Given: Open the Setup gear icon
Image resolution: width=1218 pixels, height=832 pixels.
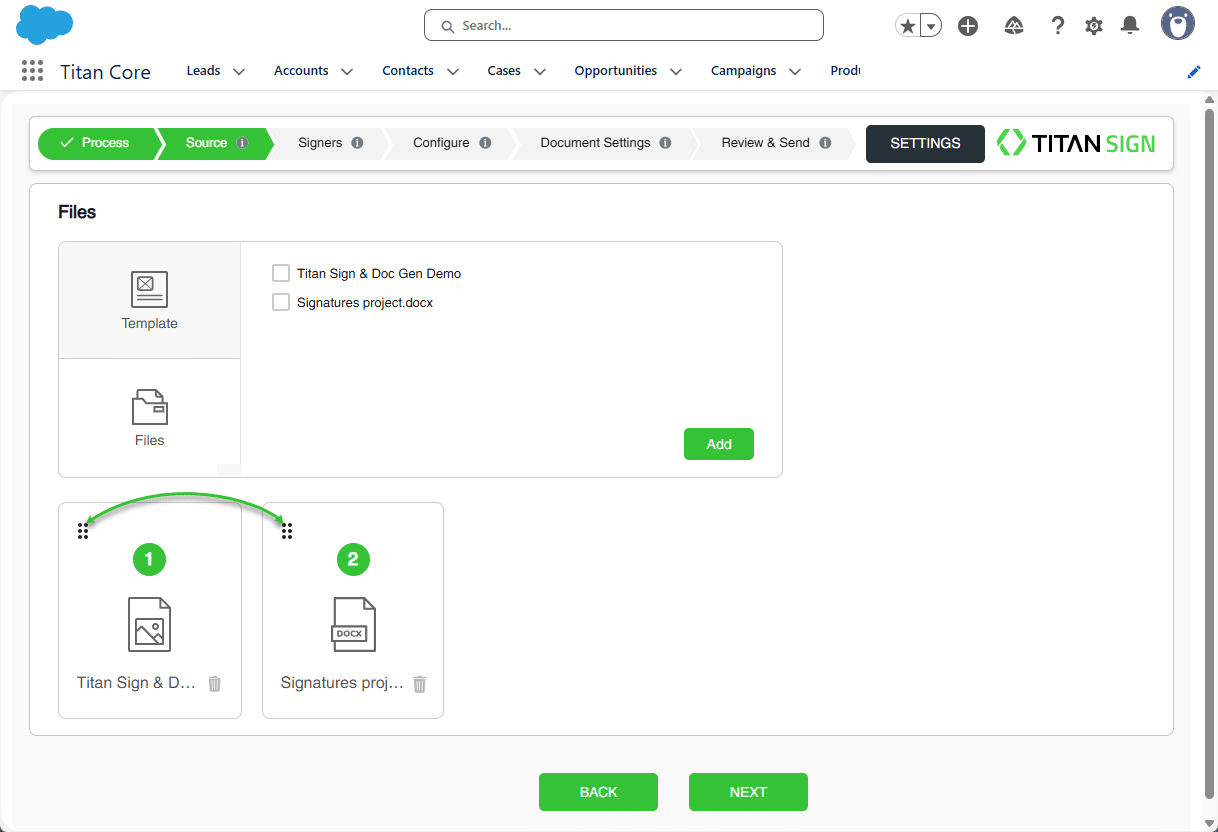Looking at the screenshot, I should [x=1094, y=26].
